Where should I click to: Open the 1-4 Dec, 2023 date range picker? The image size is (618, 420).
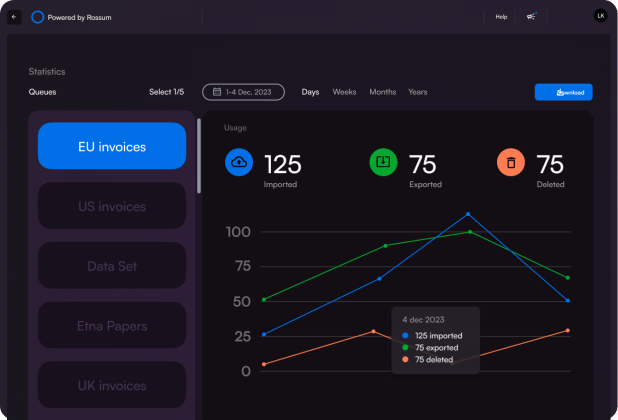(x=245, y=92)
